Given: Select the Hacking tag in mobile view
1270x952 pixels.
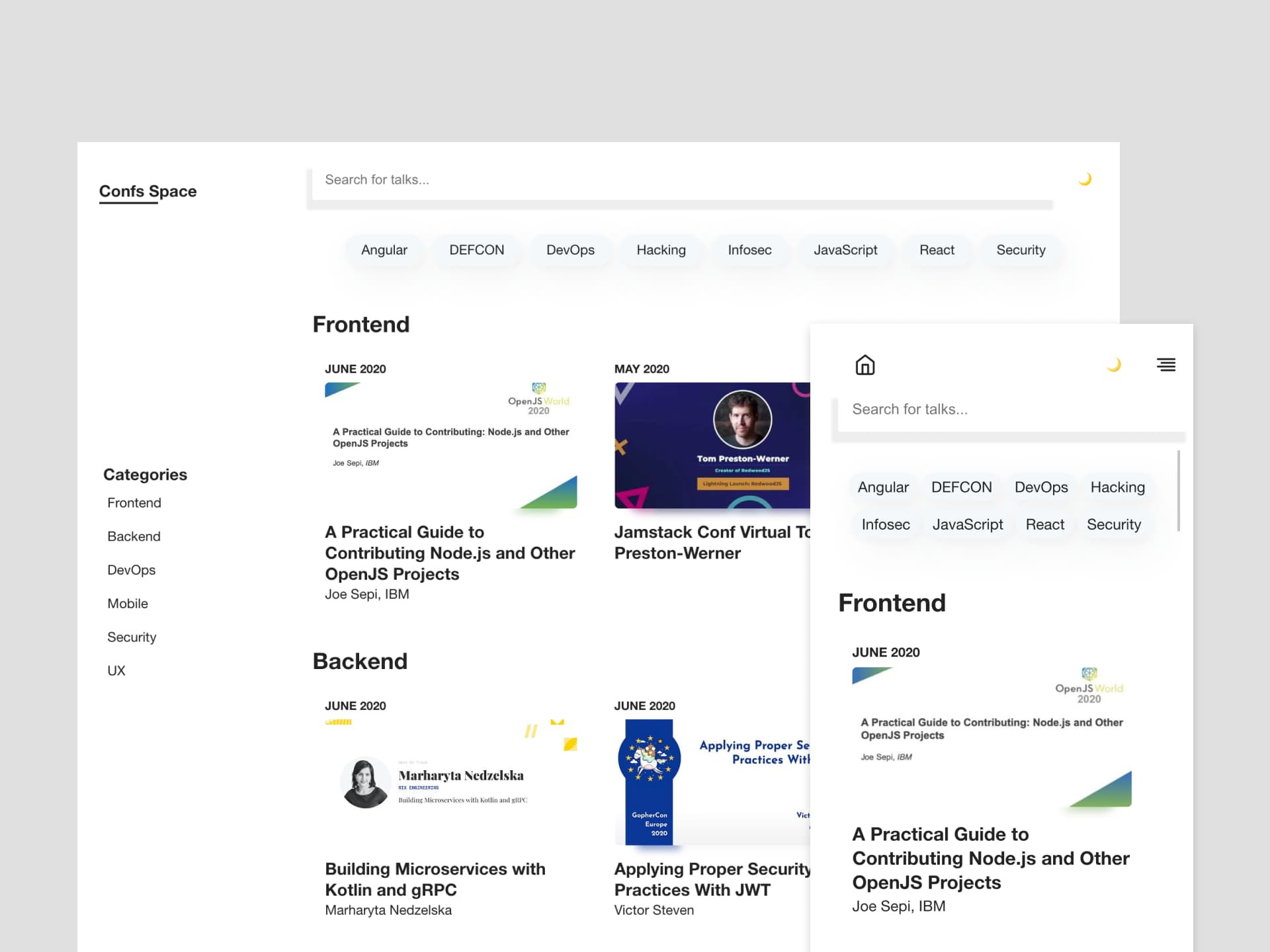Looking at the screenshot, I should 1117,487.
